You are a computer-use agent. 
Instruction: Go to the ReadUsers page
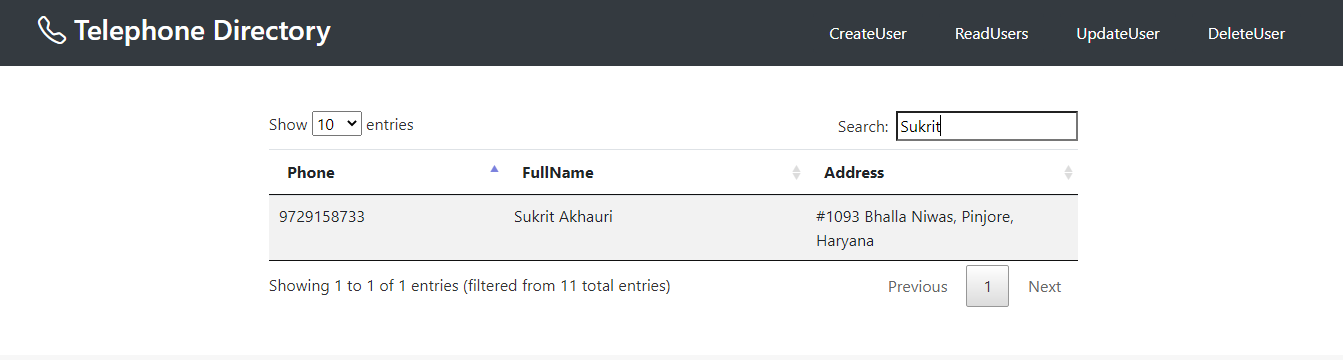click(991, 33)
